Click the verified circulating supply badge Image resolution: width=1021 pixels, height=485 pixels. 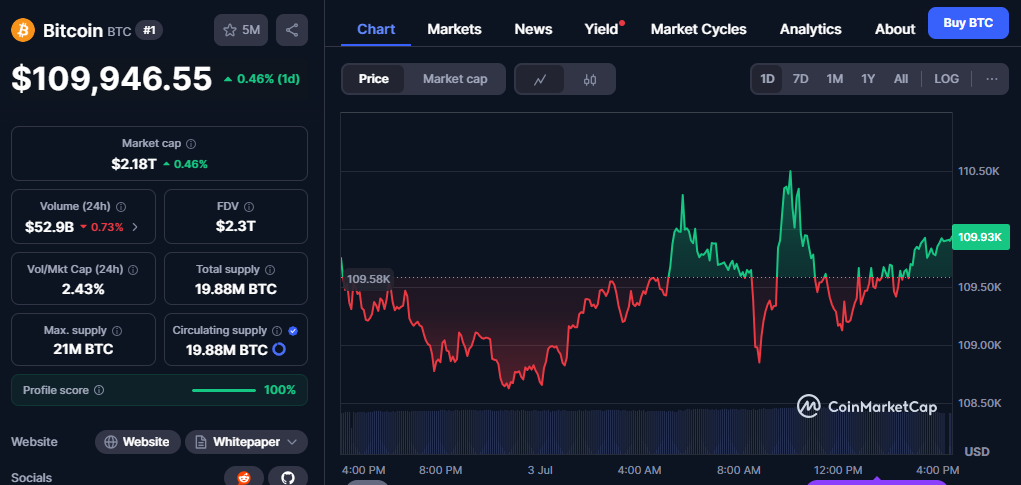coord(293,331)
